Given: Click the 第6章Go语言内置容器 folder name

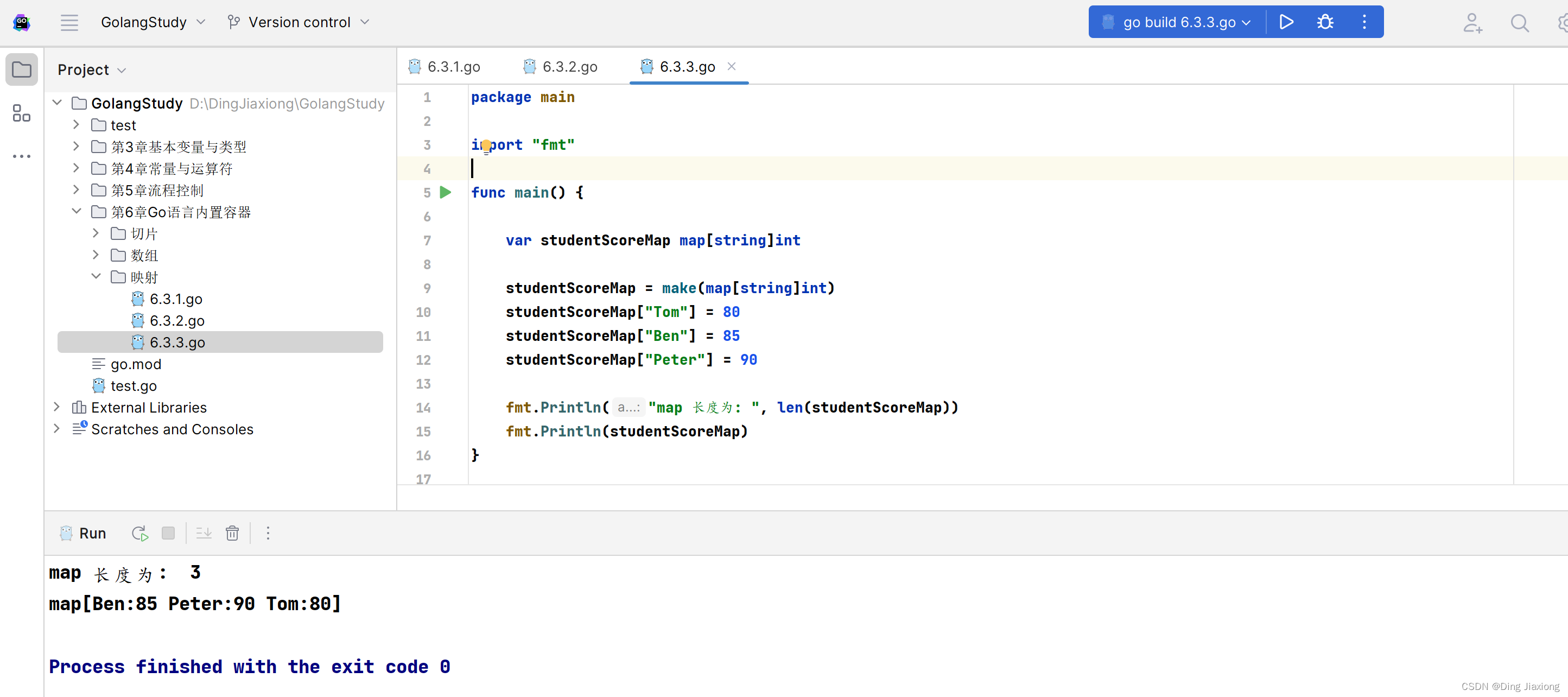Looking at the screenshot, I should click(181, 212).
